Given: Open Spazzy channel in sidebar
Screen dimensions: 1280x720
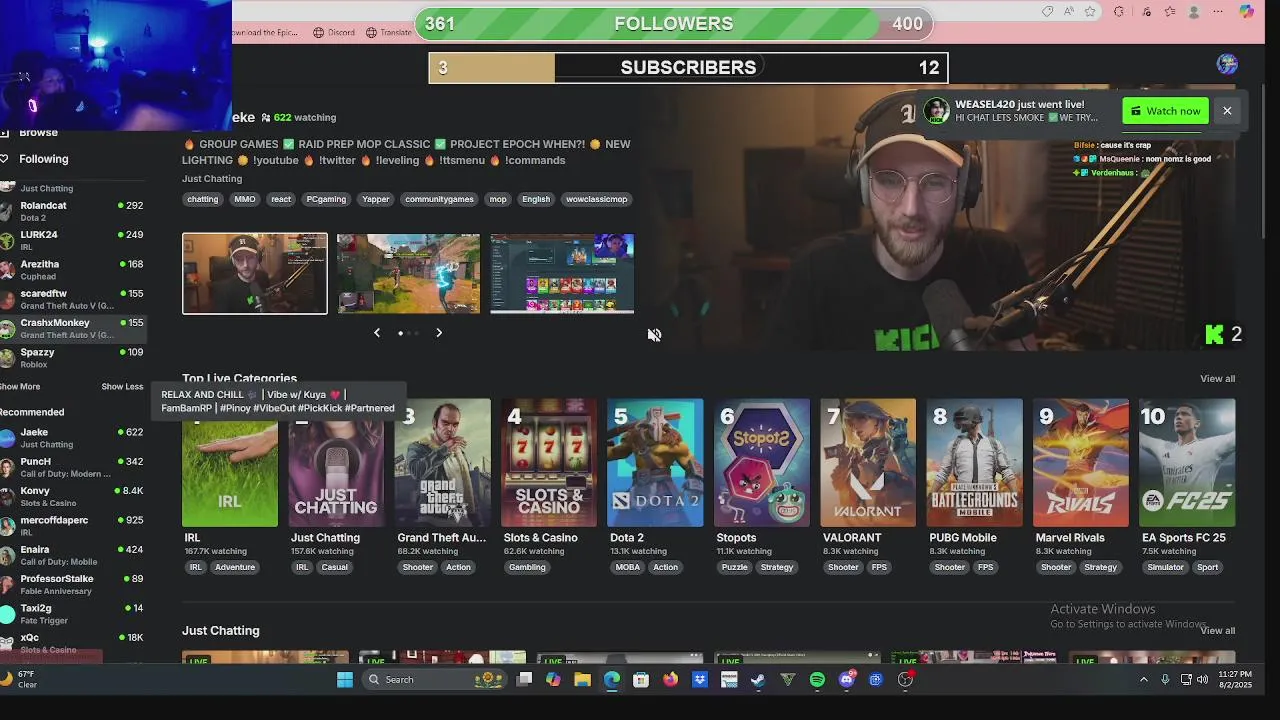Looking at the screenshot, I should click(72, 358).
